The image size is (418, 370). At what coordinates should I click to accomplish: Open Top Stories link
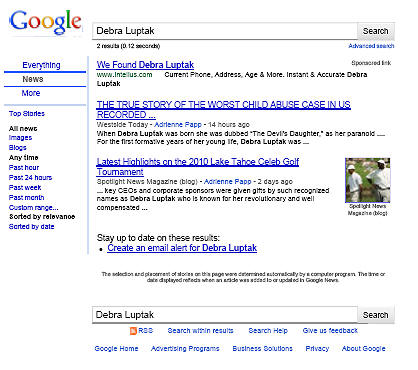pyautogui.click(x=27, y=114)
